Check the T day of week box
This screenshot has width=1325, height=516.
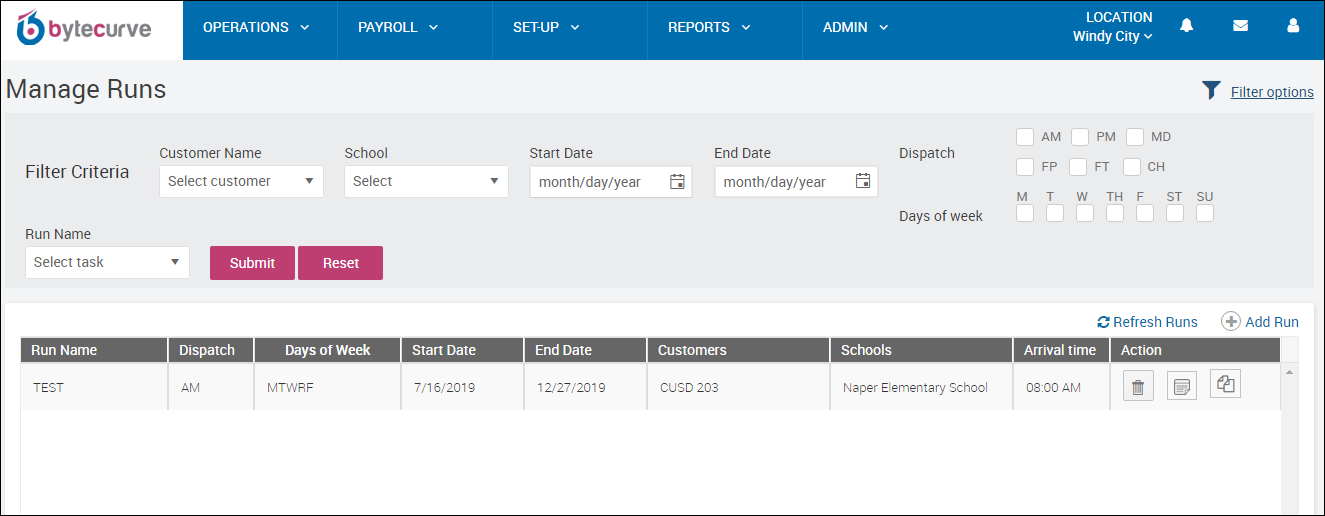pos(1055,213)
